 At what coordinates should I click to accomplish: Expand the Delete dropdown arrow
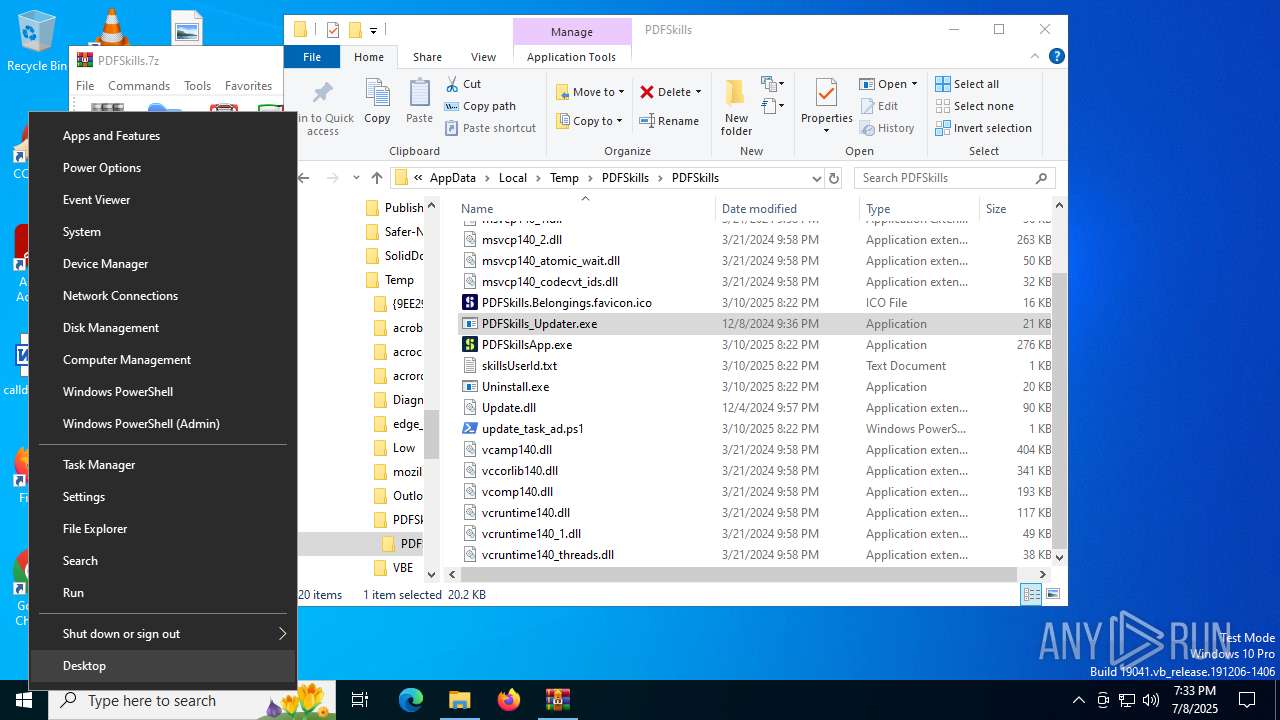point(698,92)
